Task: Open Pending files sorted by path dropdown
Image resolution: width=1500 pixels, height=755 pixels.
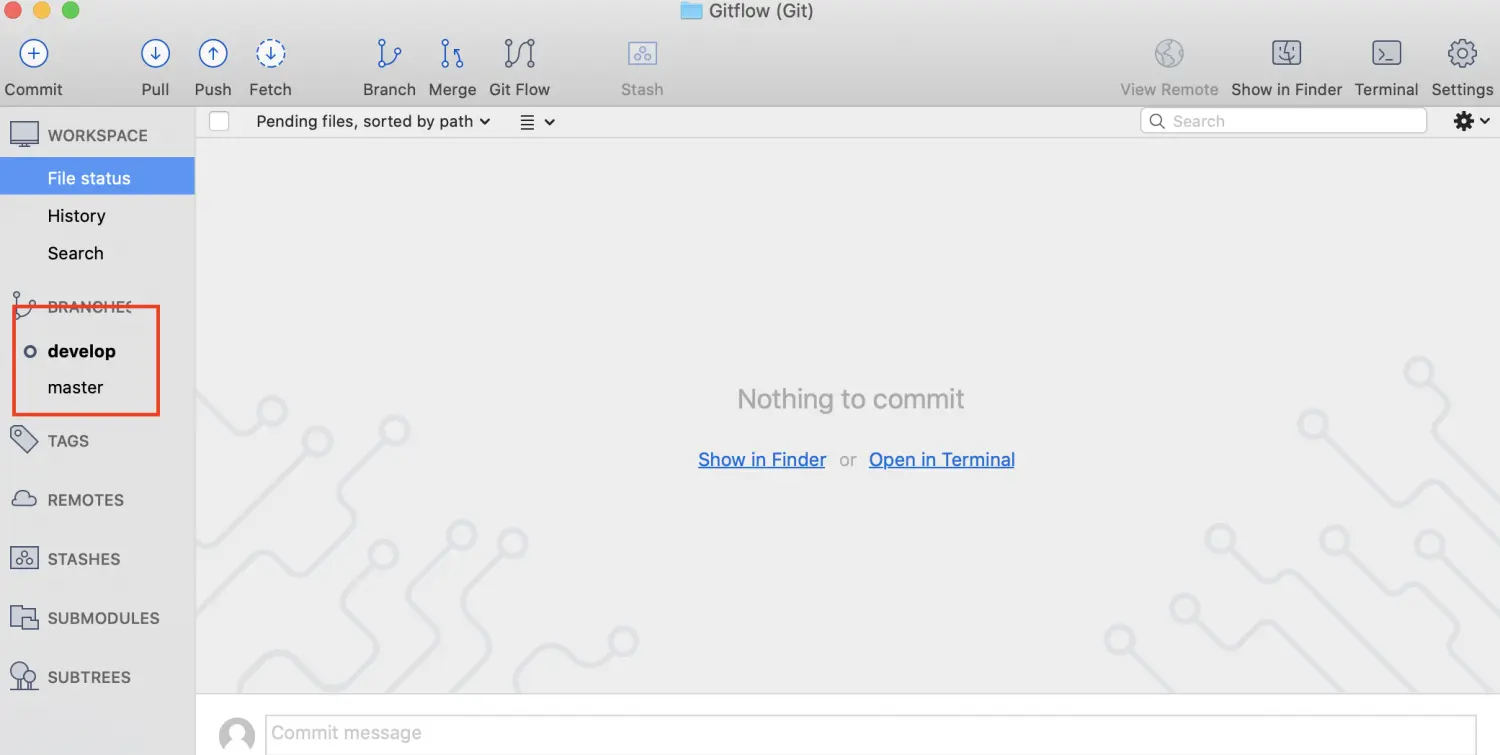Action: pos(373,121)
